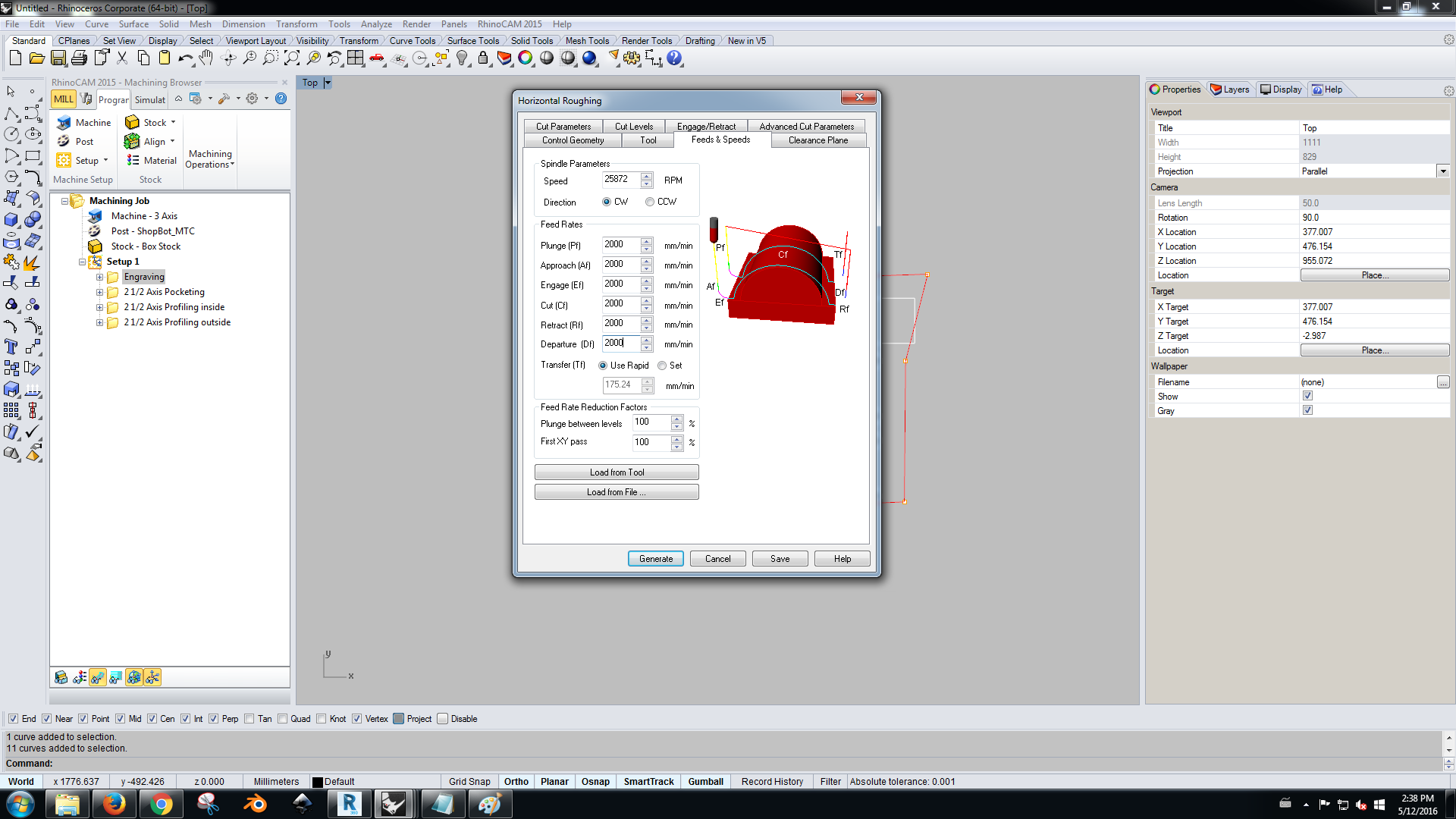The height and width of the screenshot is (819, 1456).
Task: Click Place button for Camera Location
Action: (1375, 275)
